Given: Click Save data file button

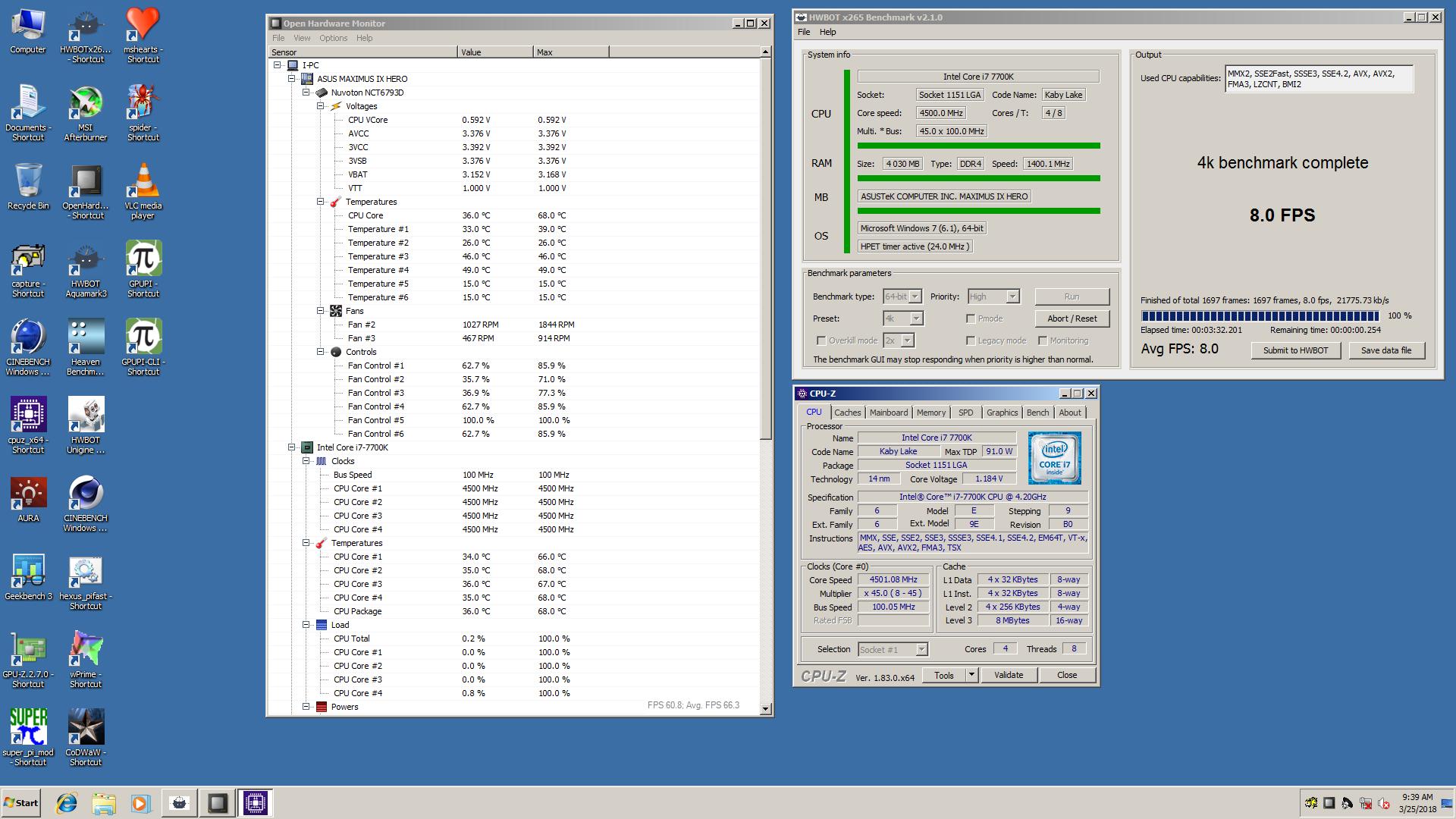Looking at the screenshot, I should pyautogui.click(x=1385, y=350).
